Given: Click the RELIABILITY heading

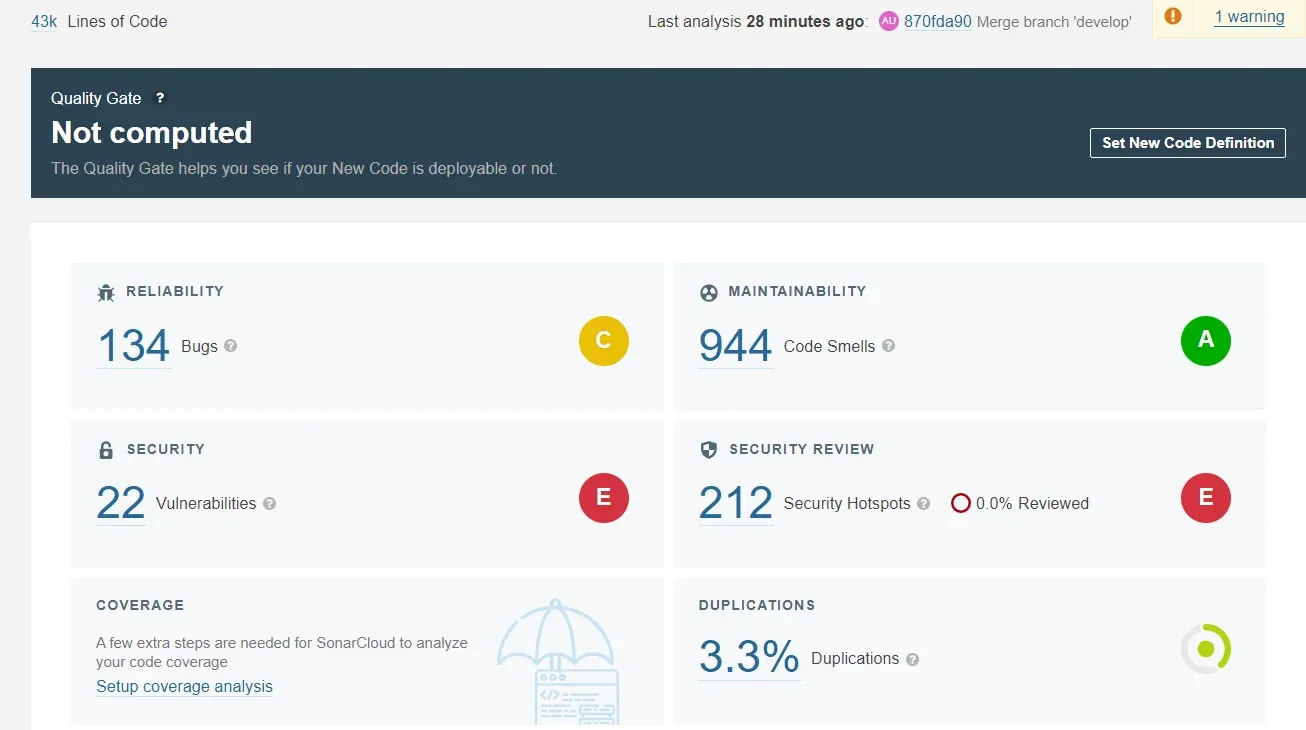Looking at the screenshot, I should coord(175,292).
